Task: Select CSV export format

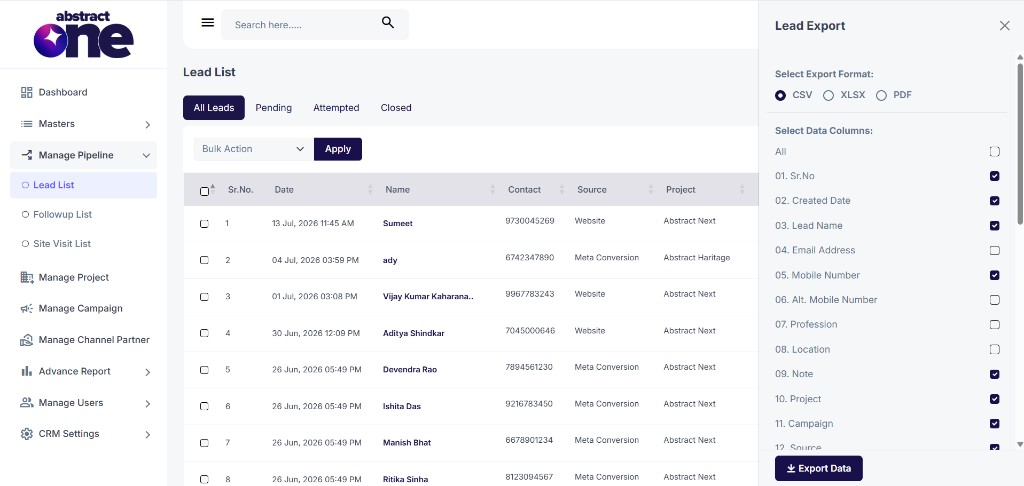Action: click(x=780, y=95)
